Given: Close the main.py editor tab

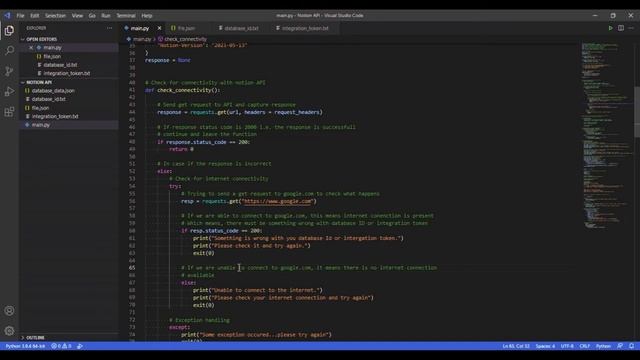Looking at the screenshot, I should coord(159,28).
